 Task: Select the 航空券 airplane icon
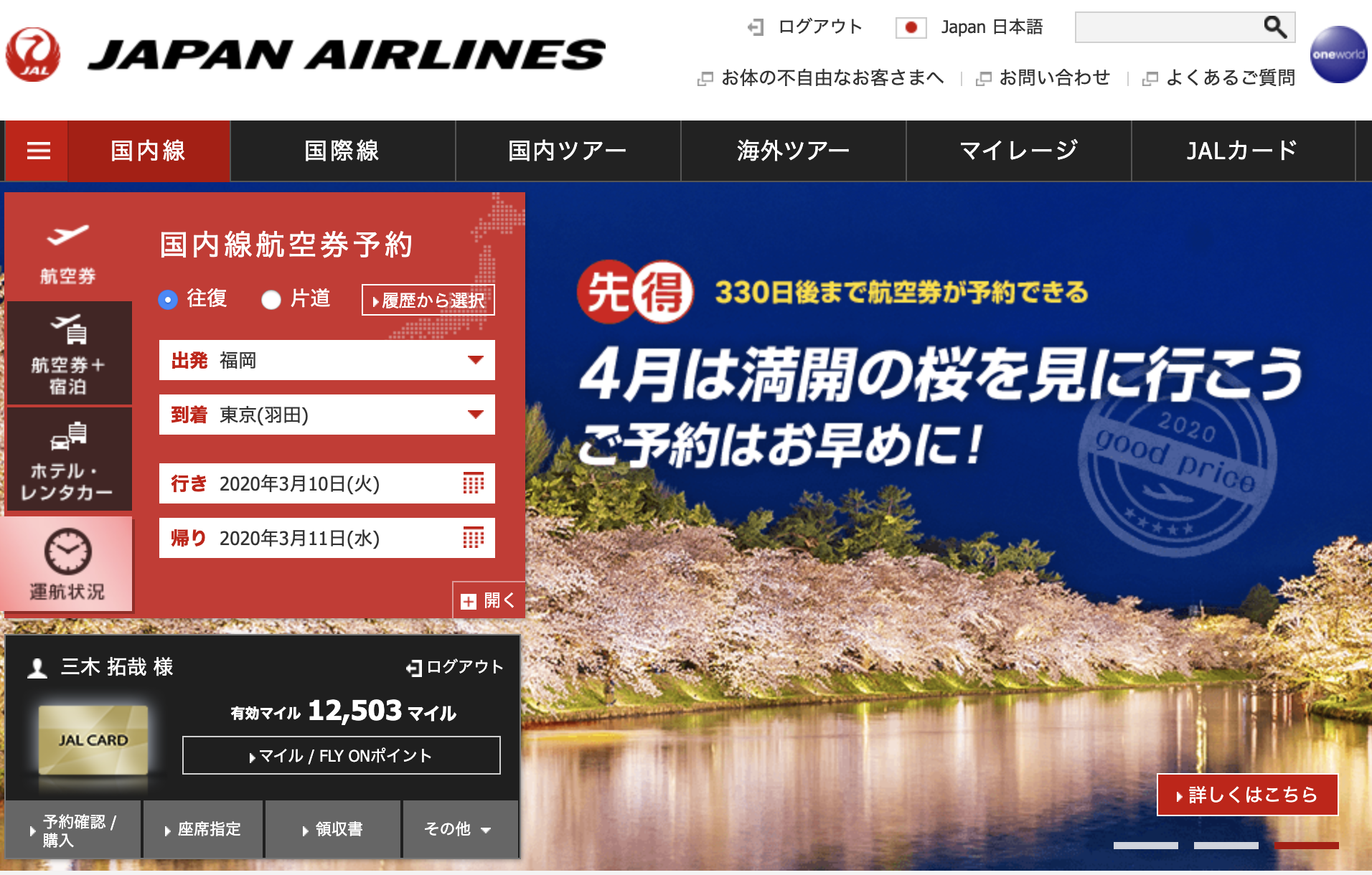68,235
